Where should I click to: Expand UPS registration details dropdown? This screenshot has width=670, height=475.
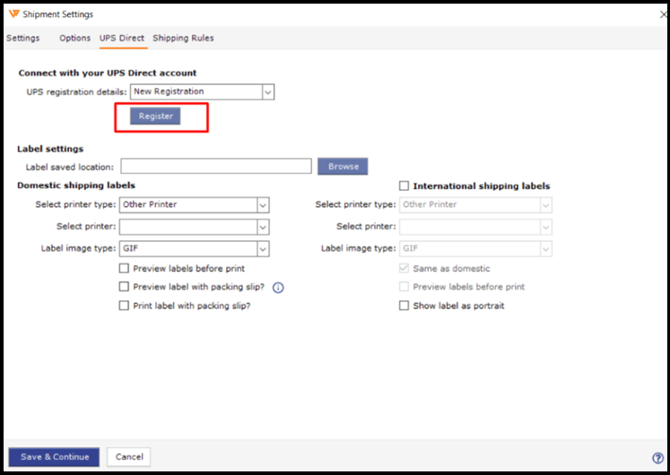click(x=267, y=92)
